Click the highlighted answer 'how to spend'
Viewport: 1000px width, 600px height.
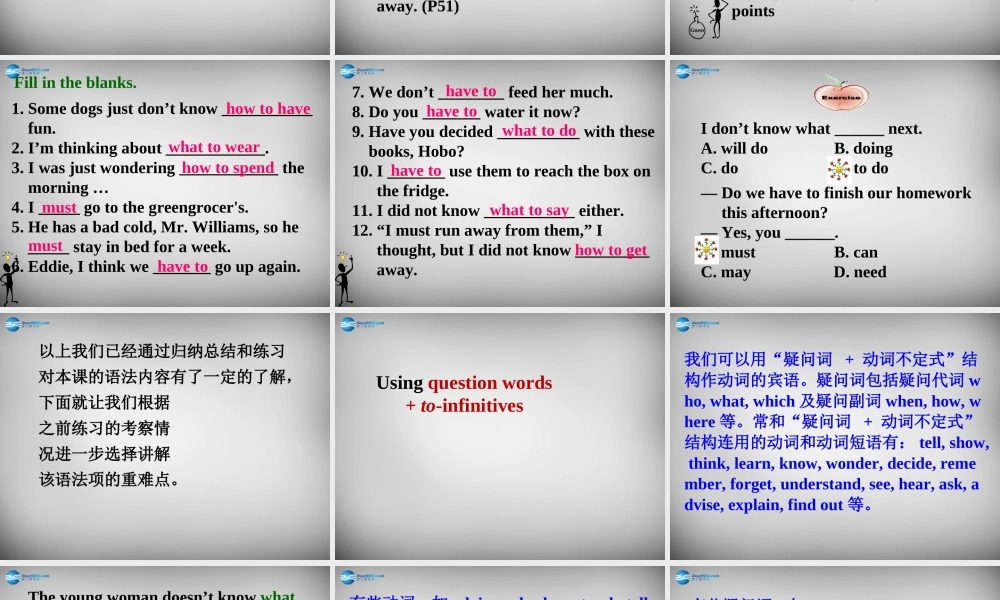point(228,168)
